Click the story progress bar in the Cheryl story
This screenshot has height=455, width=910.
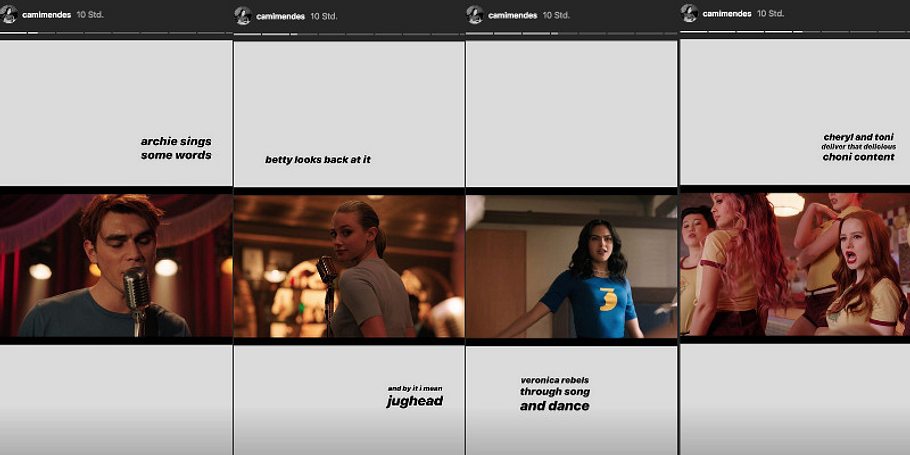(795, 31)
